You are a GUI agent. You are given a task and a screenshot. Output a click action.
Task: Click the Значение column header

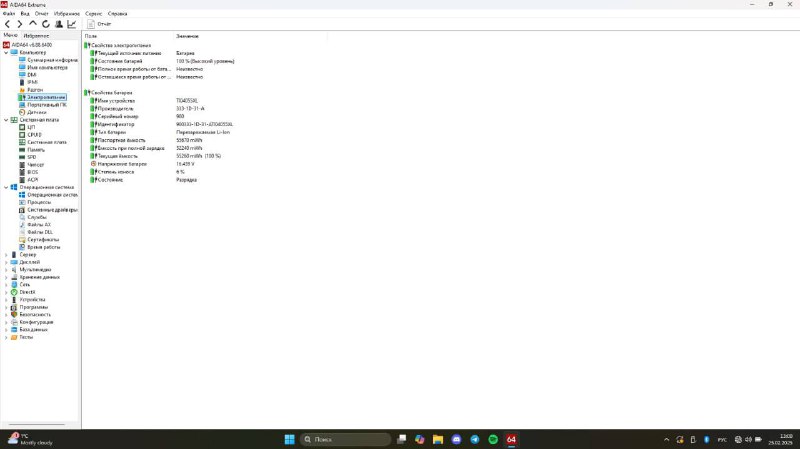[x=187, y=35]
